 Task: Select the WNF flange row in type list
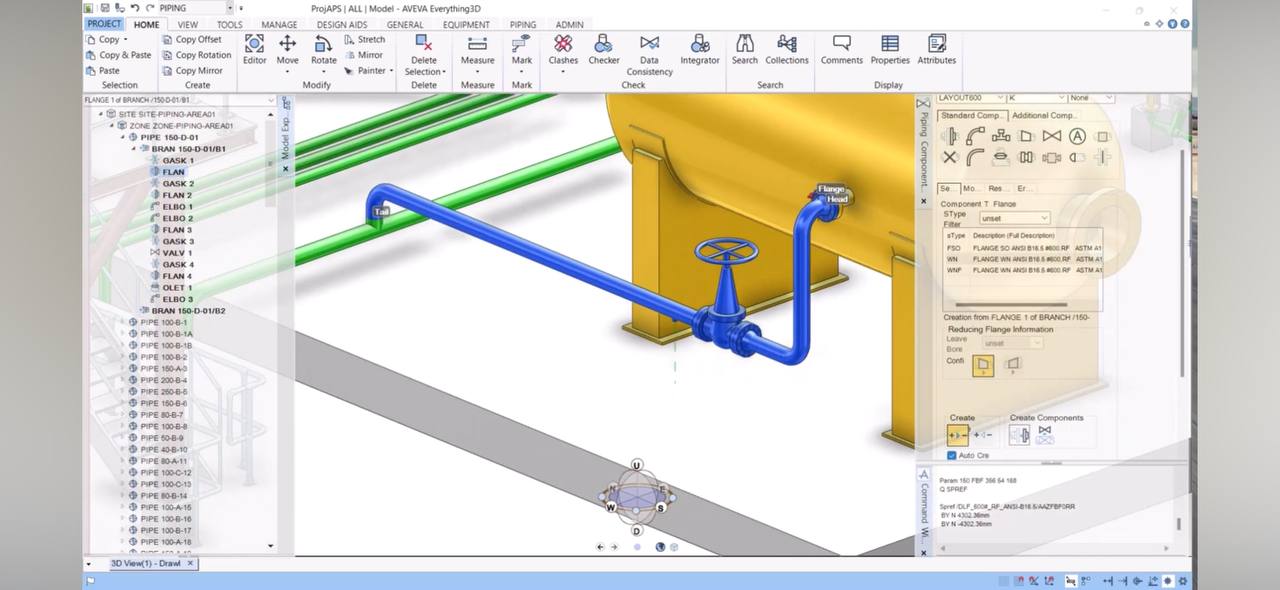tap(1023, 270)
